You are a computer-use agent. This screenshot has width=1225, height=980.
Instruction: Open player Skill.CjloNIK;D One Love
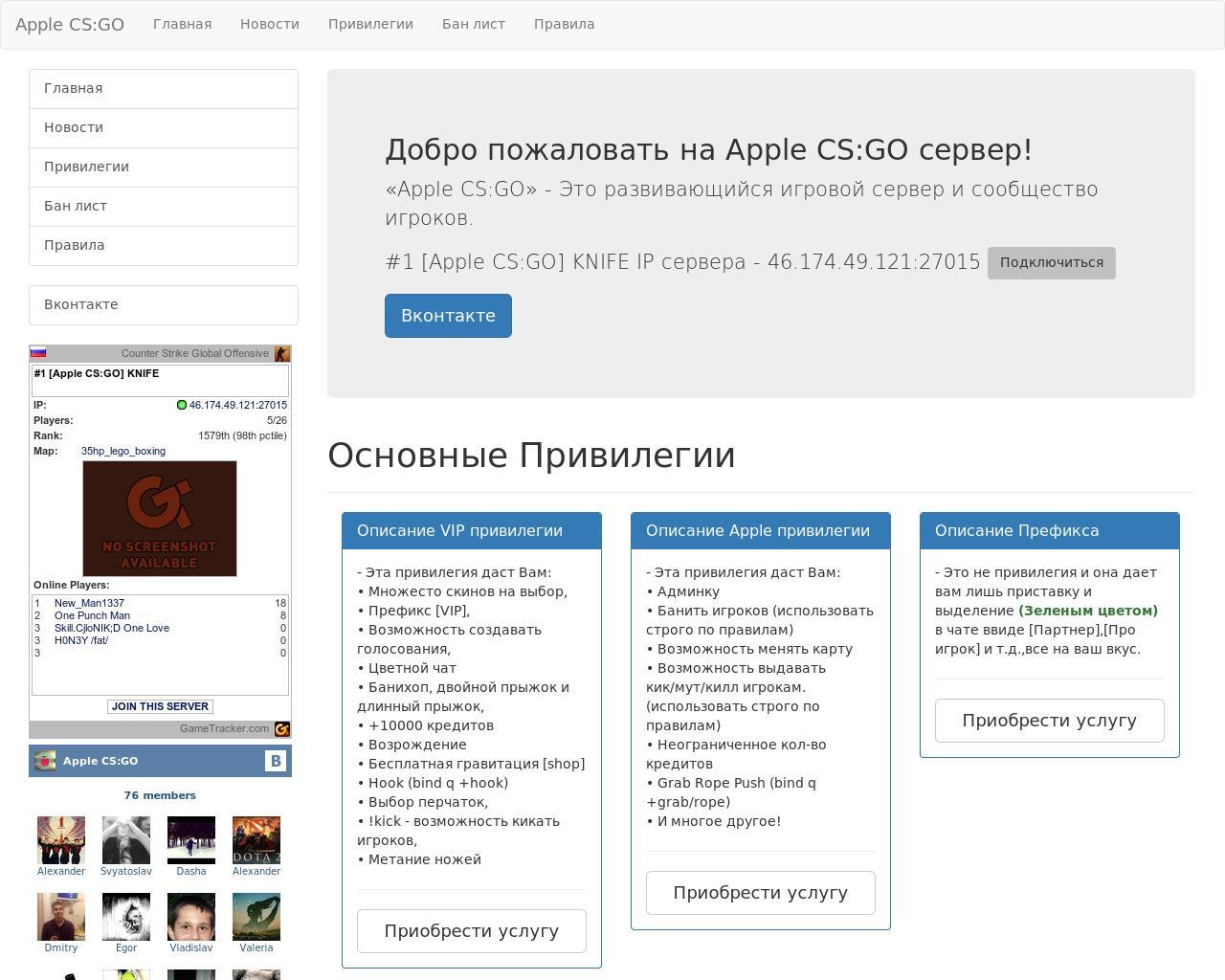(x=112, y=628)
